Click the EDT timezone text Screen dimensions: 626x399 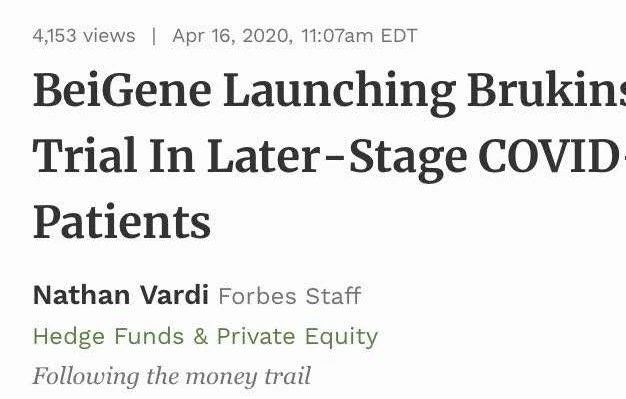[x=399, y=36]
